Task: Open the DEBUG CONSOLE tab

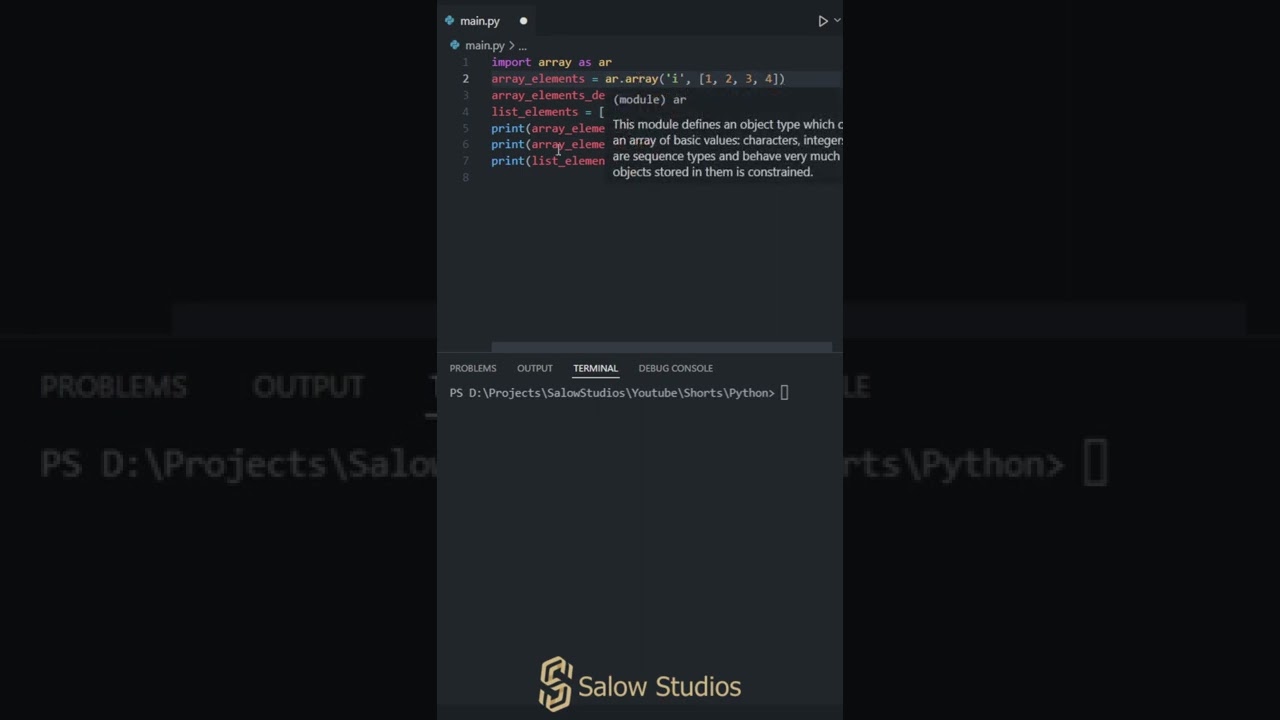Action: coord(676,368)
